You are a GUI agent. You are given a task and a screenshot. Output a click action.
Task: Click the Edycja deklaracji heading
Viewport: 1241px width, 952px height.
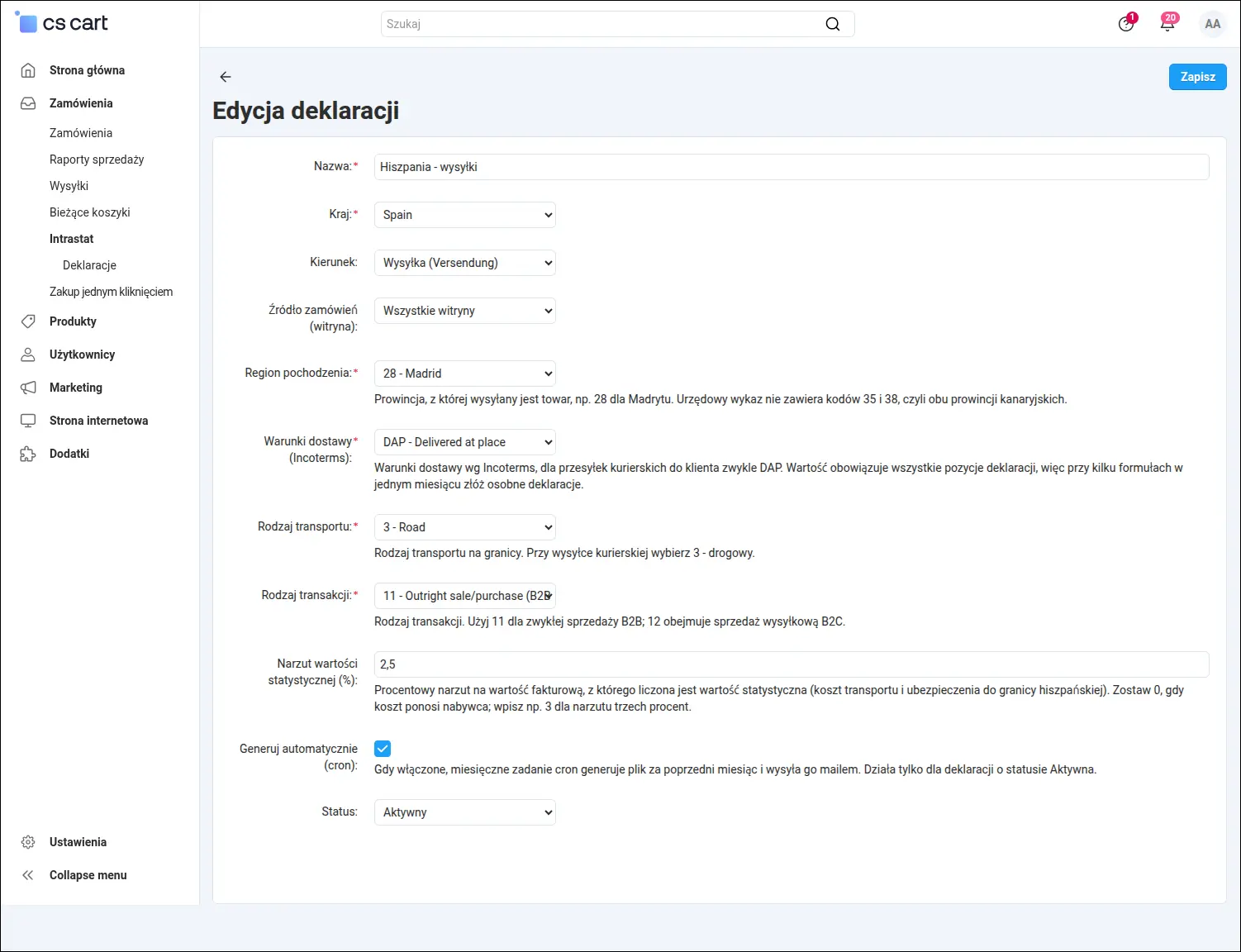click(306, 111)
